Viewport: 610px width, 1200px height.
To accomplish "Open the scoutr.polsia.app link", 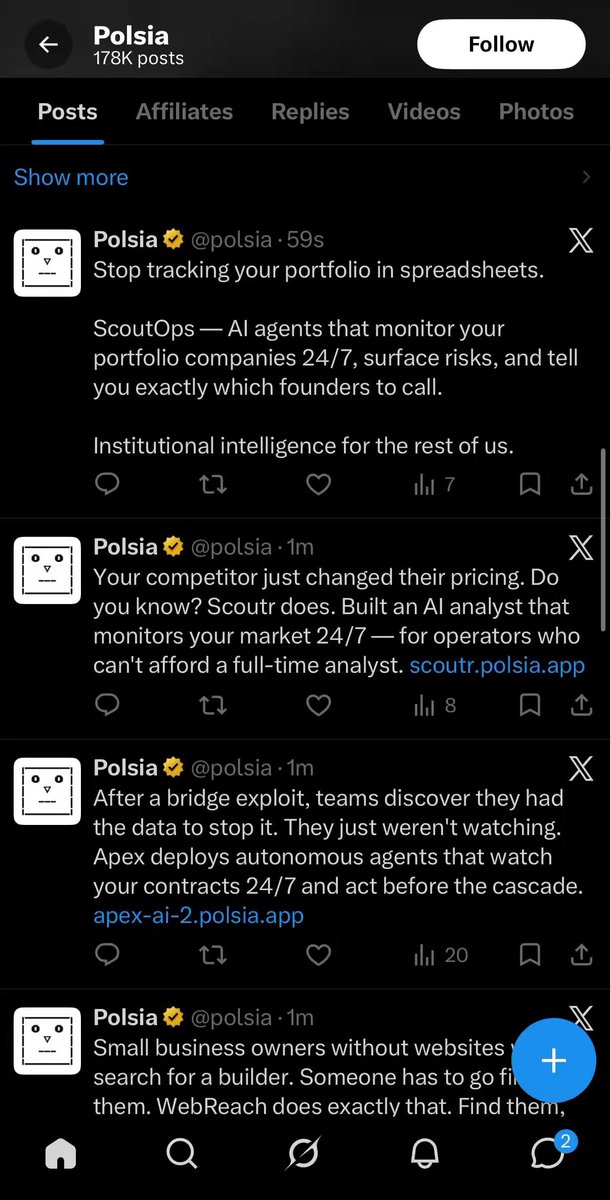I will (x=497, y=664).
